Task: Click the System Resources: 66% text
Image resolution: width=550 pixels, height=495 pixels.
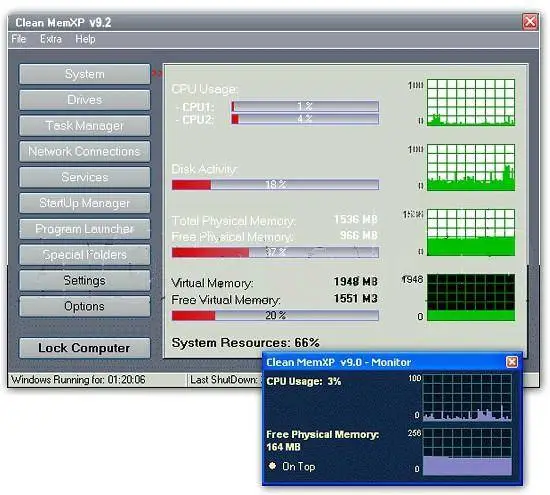Action: click(x=246, y=343)
